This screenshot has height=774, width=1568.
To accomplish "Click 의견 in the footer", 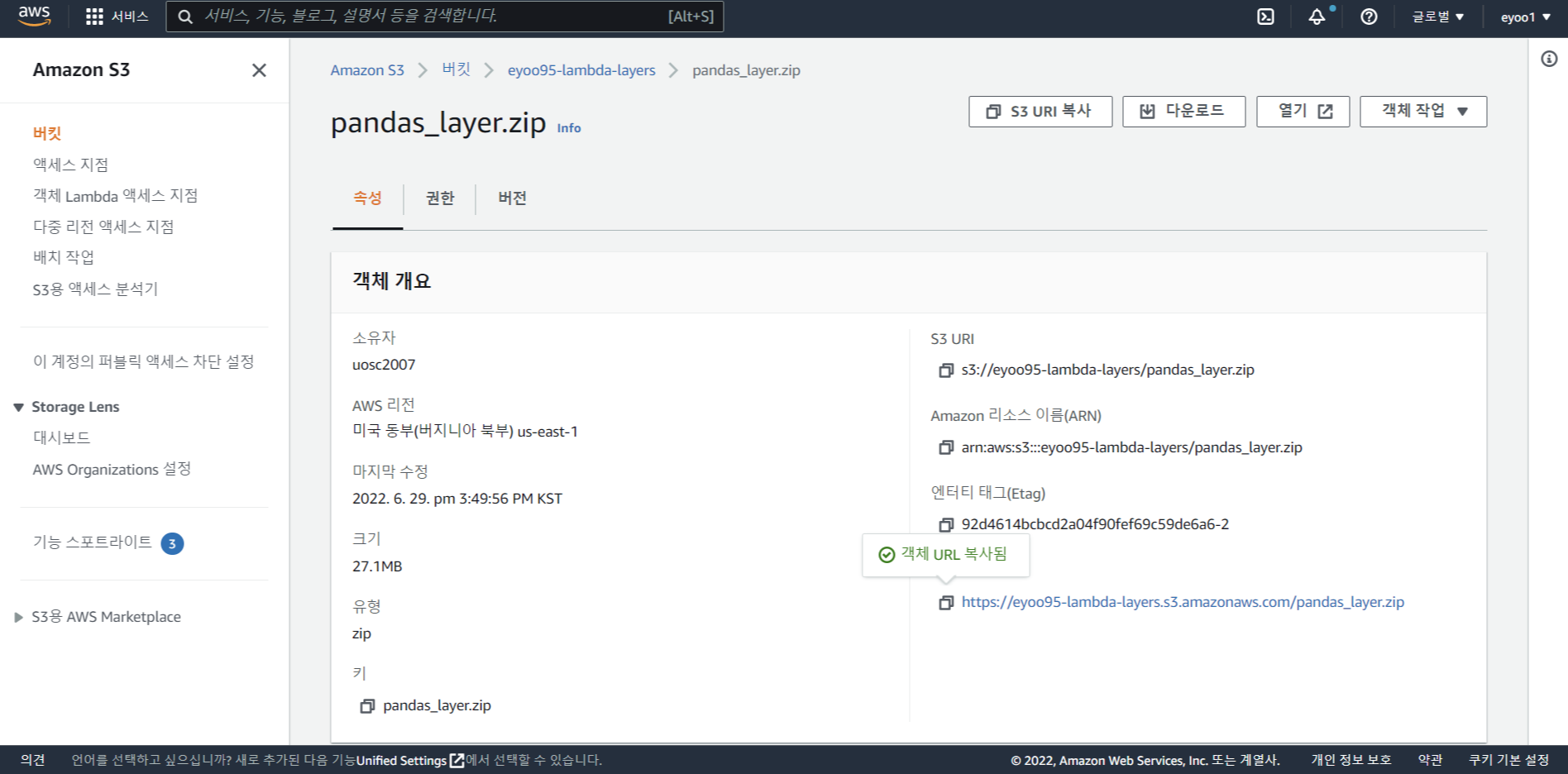I will click(32, 760).
